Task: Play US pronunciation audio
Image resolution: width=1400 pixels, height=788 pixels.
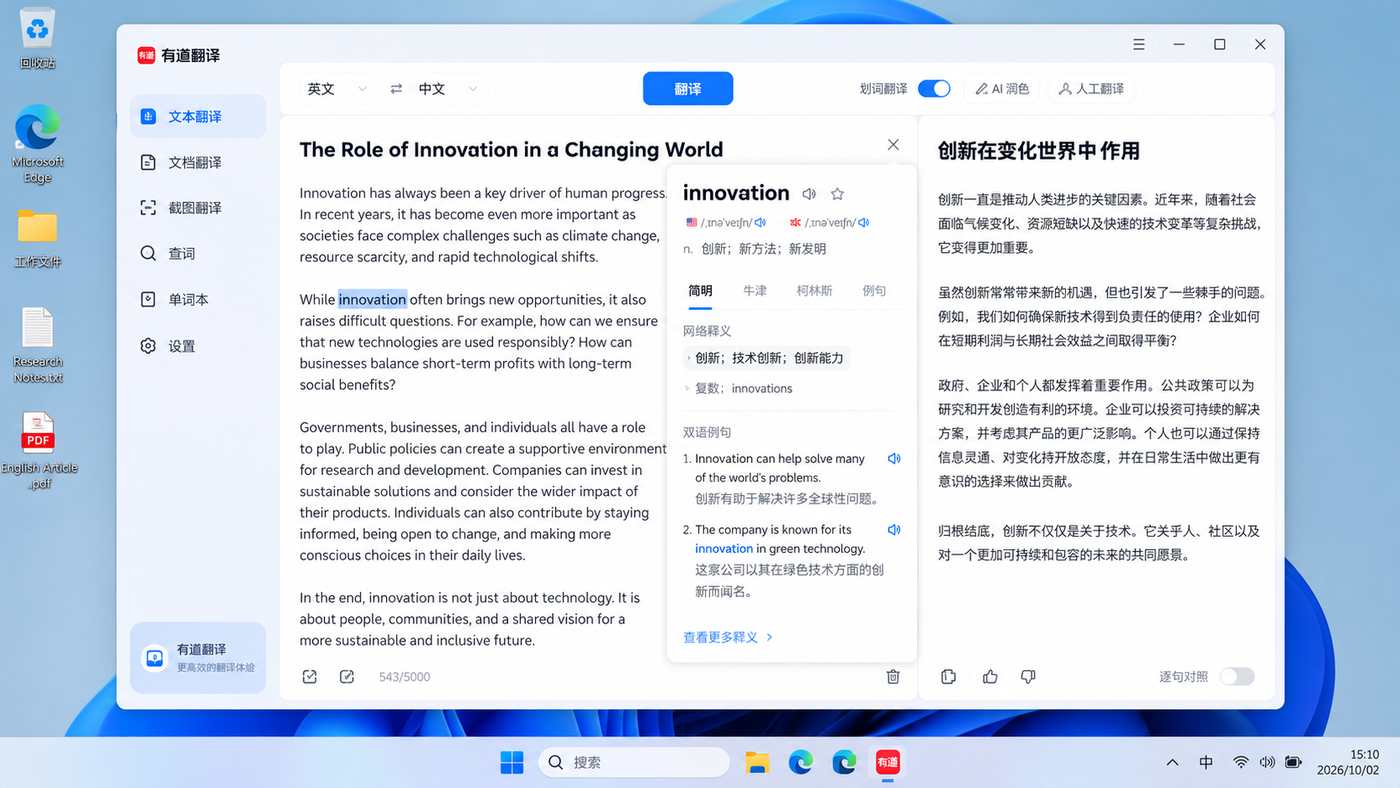Action: click(x=760, y=222)
